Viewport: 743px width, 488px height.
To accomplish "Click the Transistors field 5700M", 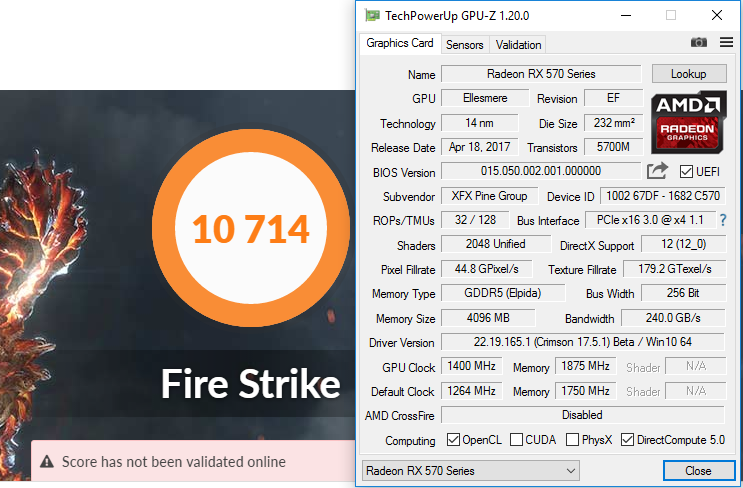I will point(614,147).
